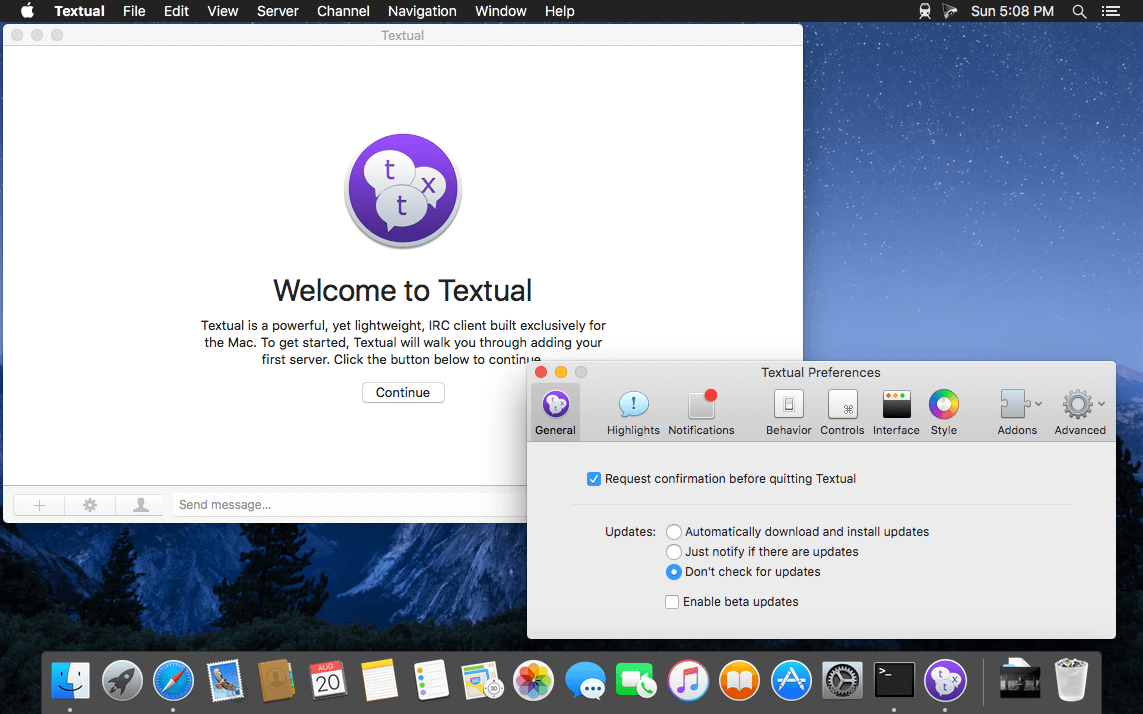This screenshot has height=714, width=1143.
Task: Open Terminal from the dock
Action: (x=894, y=681)
